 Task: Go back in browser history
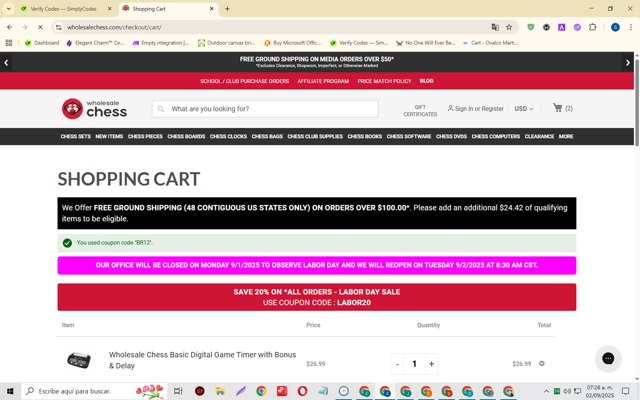pyautogui.click(x=10, y=27)
